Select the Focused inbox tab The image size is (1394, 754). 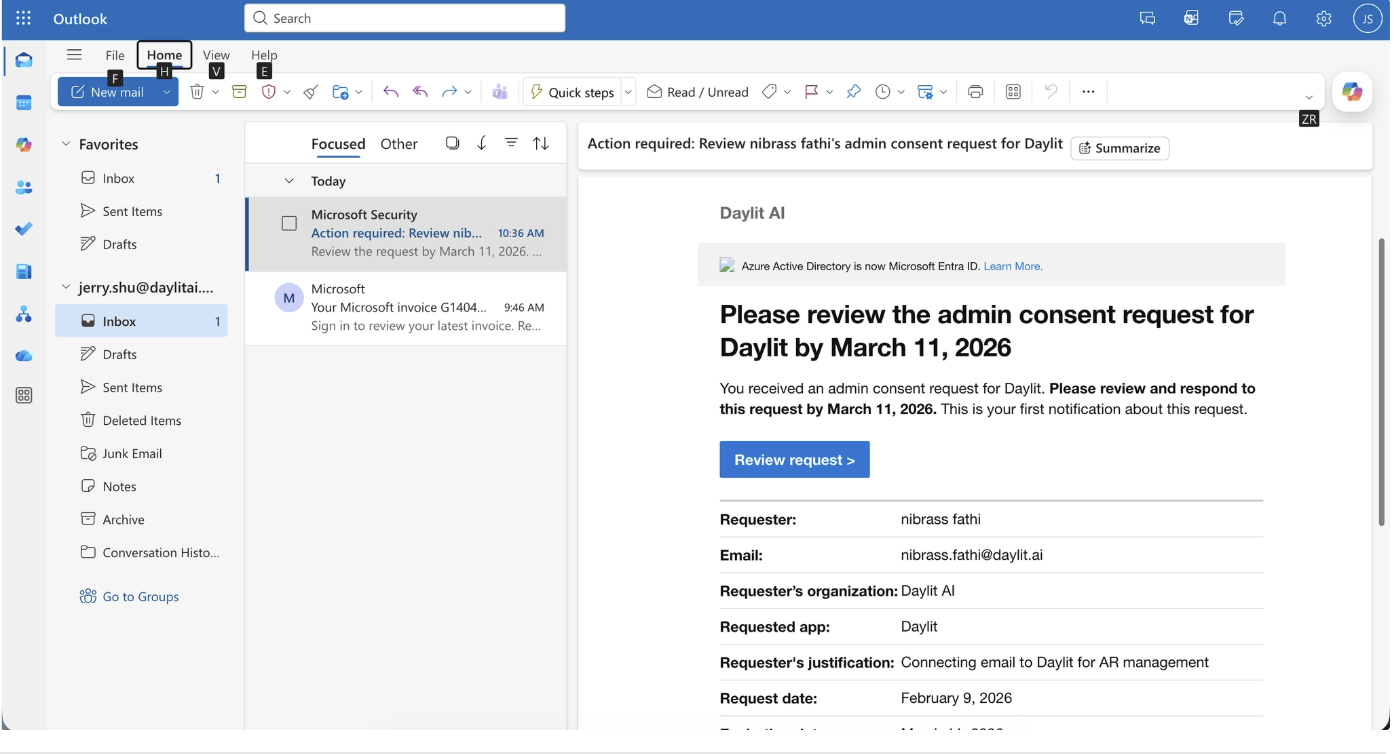338,144
